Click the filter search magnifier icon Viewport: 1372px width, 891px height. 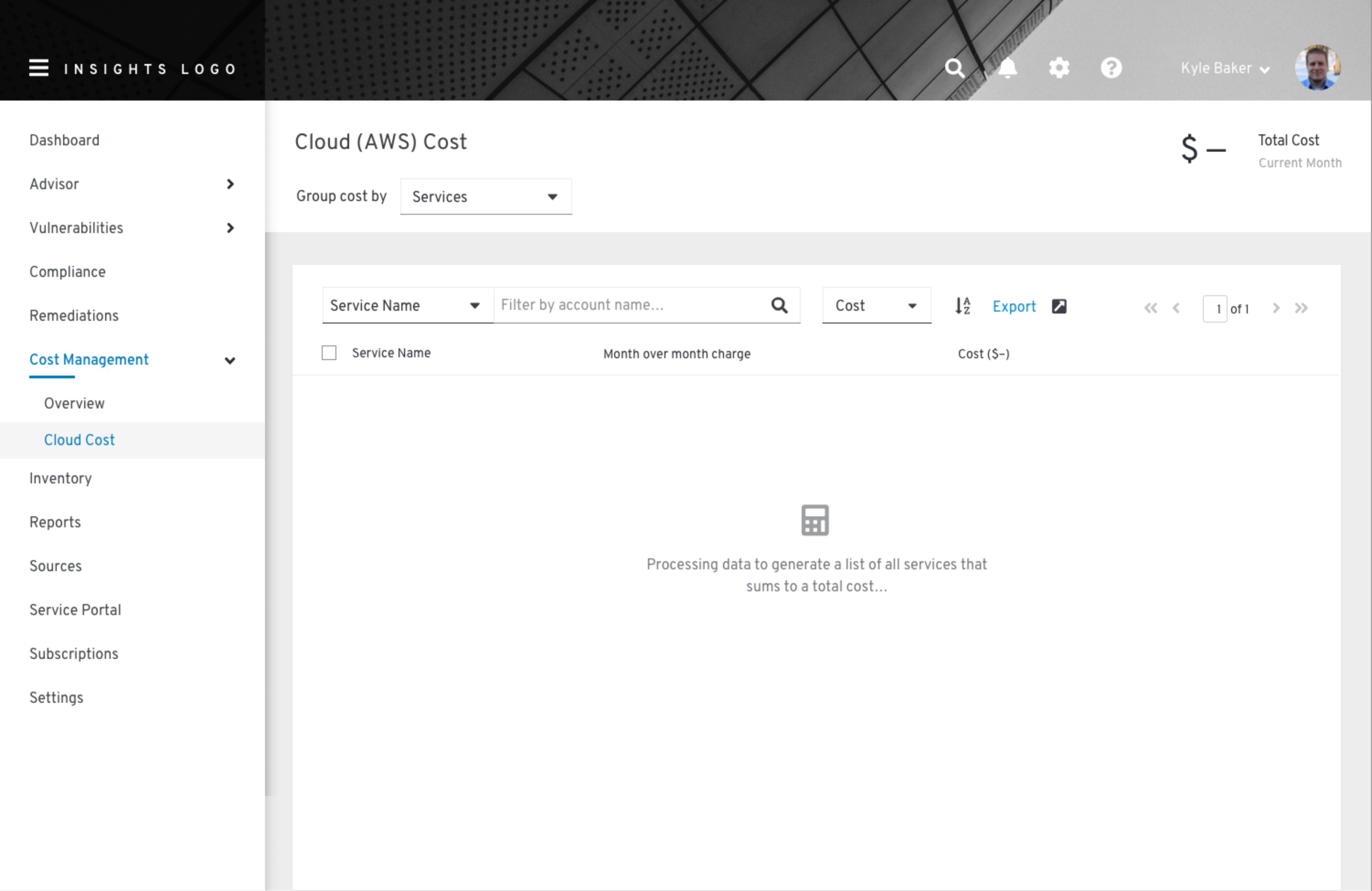pos(779,305)
